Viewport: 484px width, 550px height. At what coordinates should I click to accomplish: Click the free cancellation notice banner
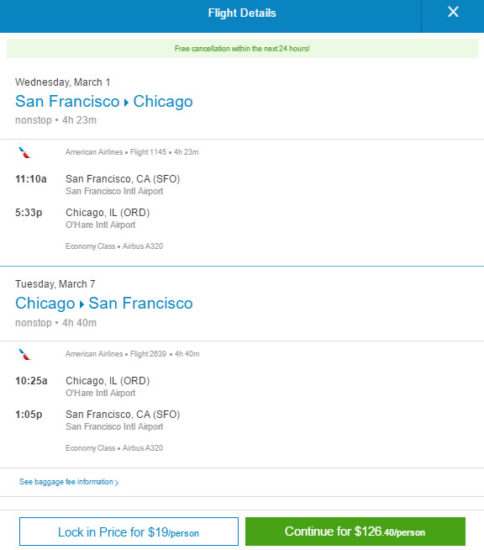click(242, 48)
